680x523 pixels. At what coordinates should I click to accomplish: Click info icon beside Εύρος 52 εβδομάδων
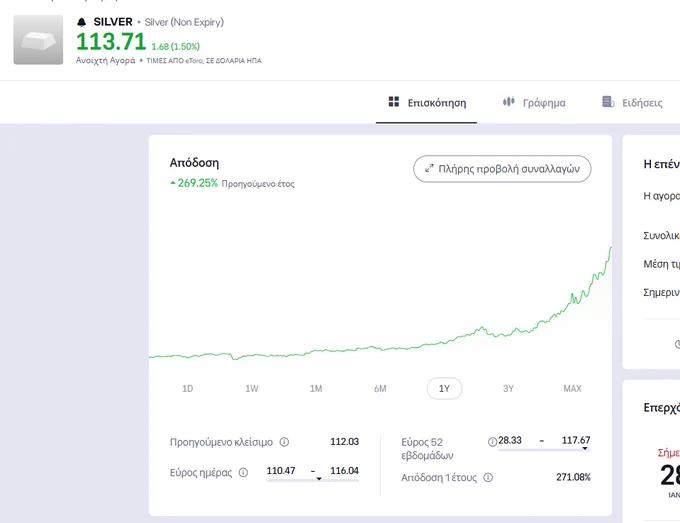pos(492,442)
